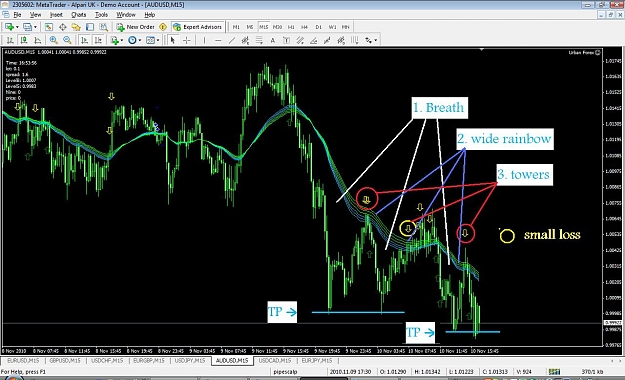
Task: Open the File menu
Action: pos(17,15)
